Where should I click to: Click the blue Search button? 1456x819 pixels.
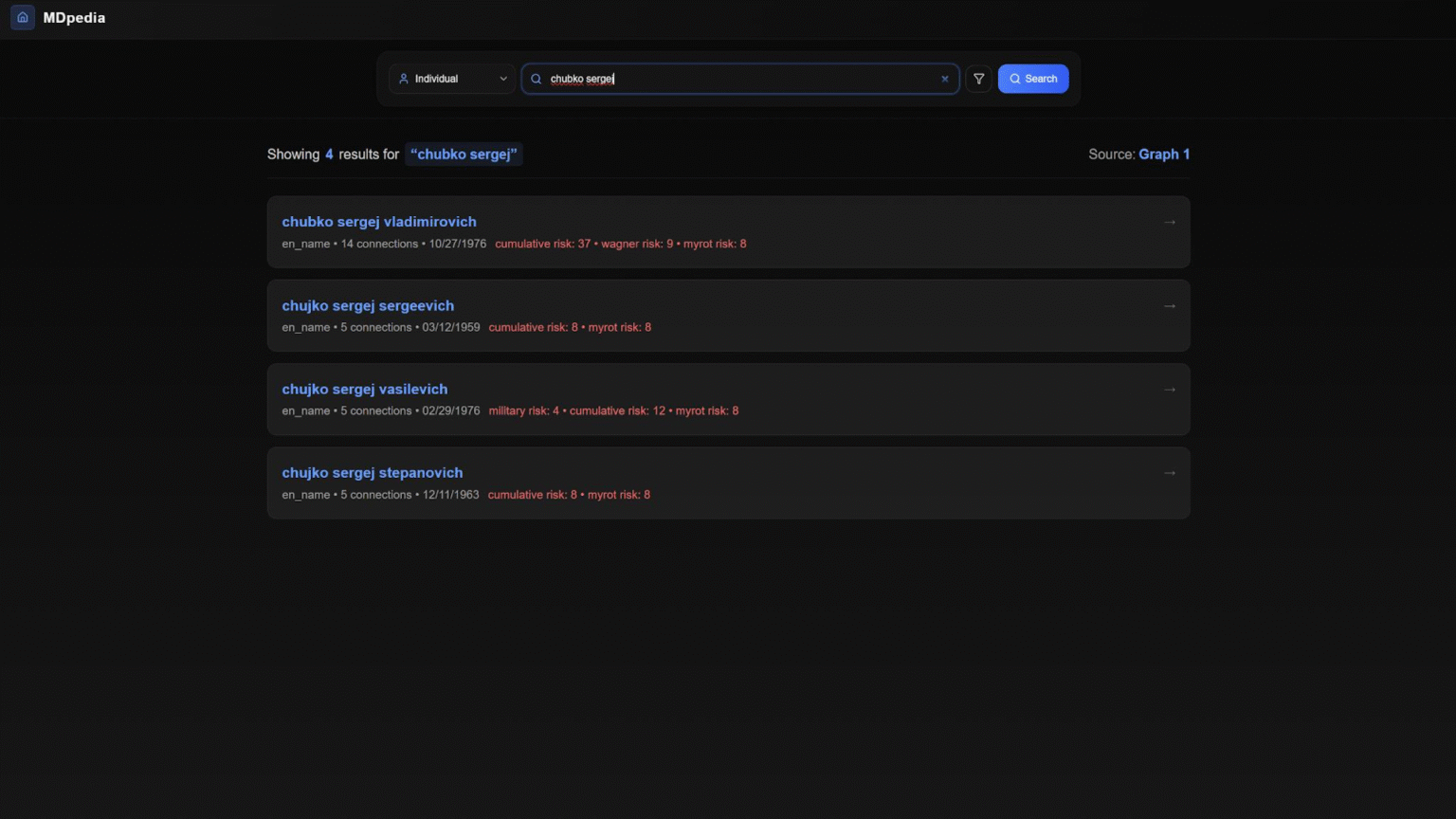[x=1033, y=79]
